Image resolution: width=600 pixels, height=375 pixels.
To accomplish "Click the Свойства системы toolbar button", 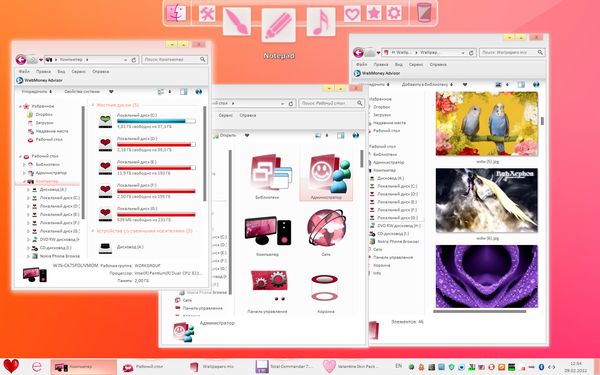I will click(x=82, y=92).
